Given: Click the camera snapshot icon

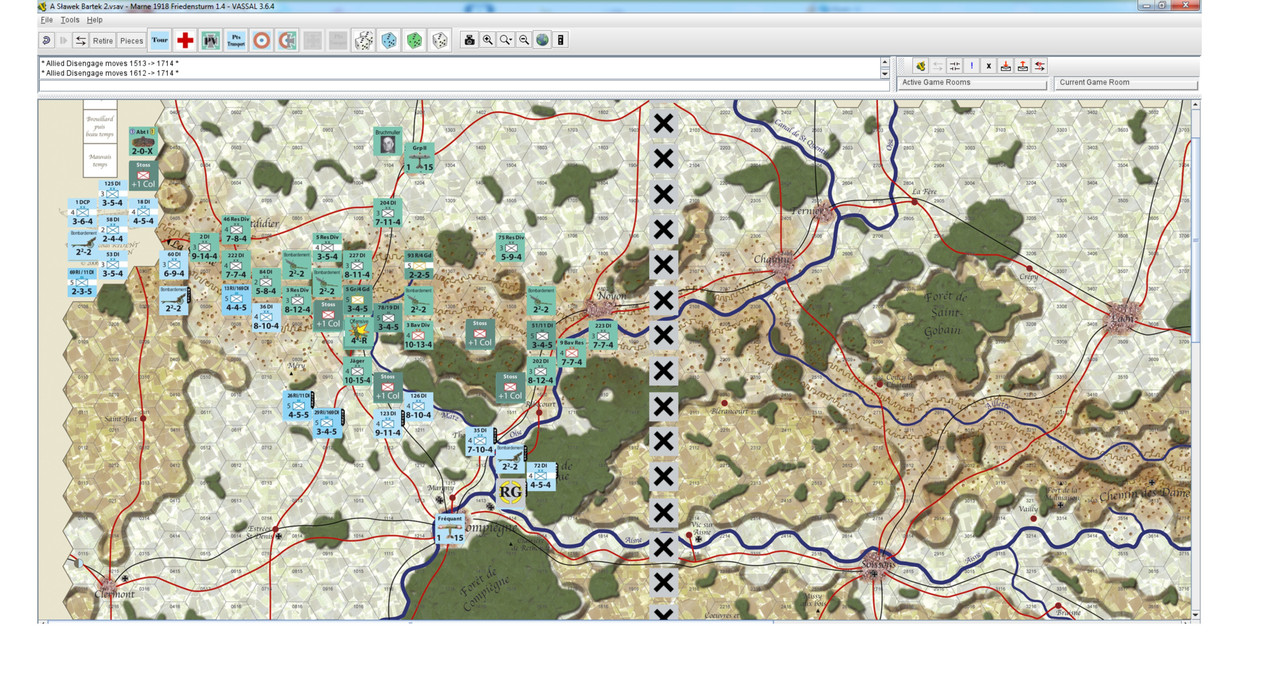Looking at the screenshot, I should (x=469, y=40).
